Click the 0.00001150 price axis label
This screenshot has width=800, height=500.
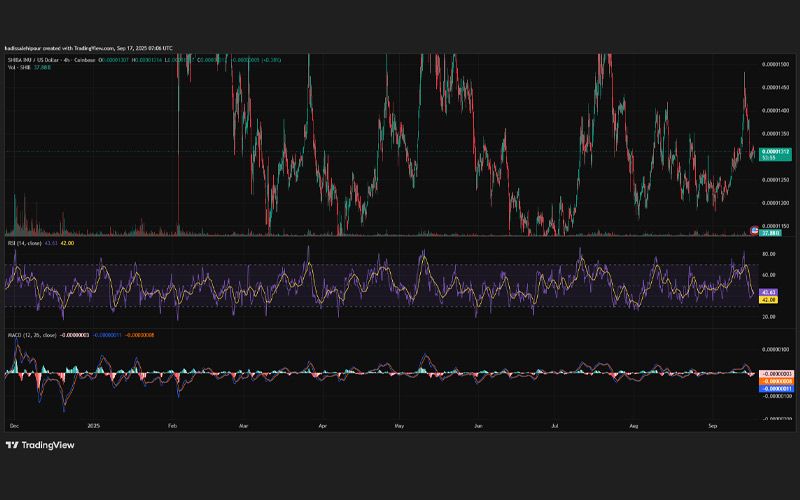click(x=776, y=226)
